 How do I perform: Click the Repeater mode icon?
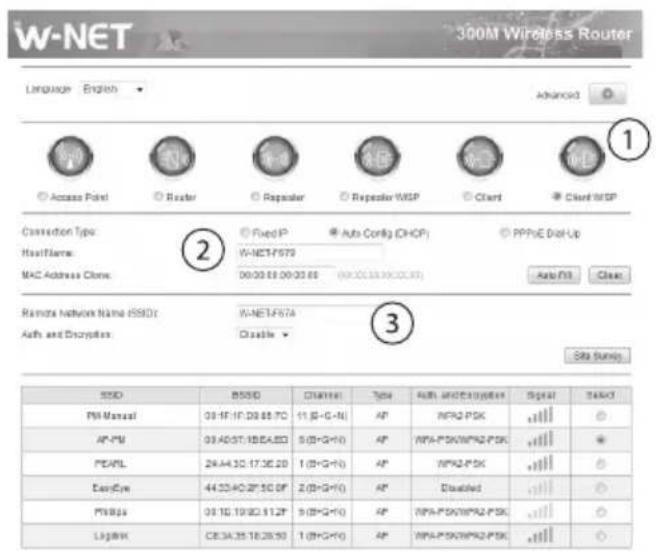coord(275,157)
